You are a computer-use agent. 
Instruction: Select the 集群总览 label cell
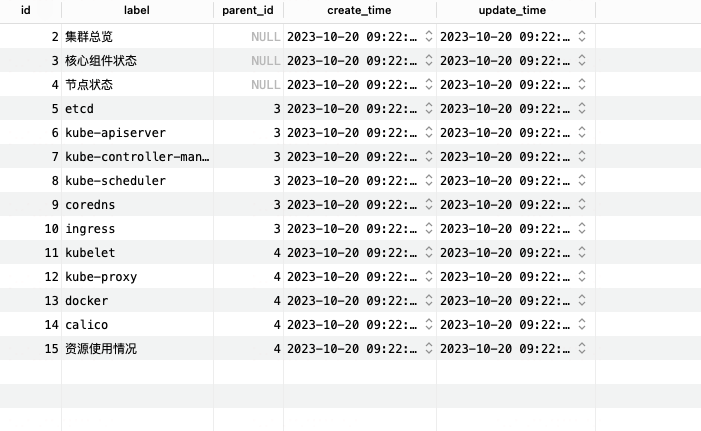coord(137,36)
